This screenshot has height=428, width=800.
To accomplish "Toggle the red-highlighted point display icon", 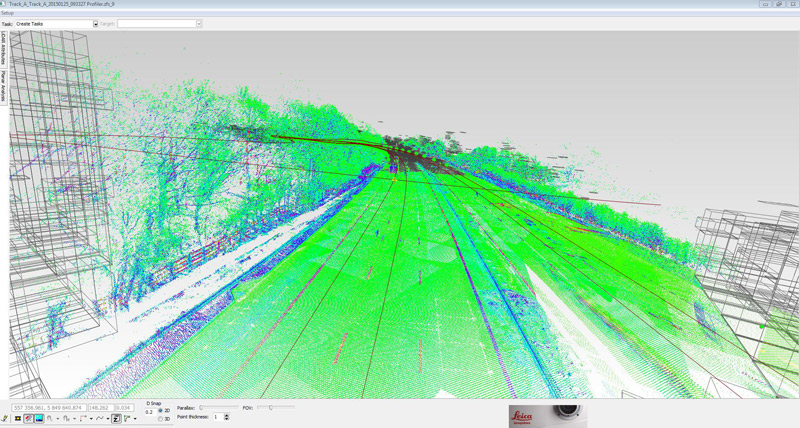I will [28, 419].
